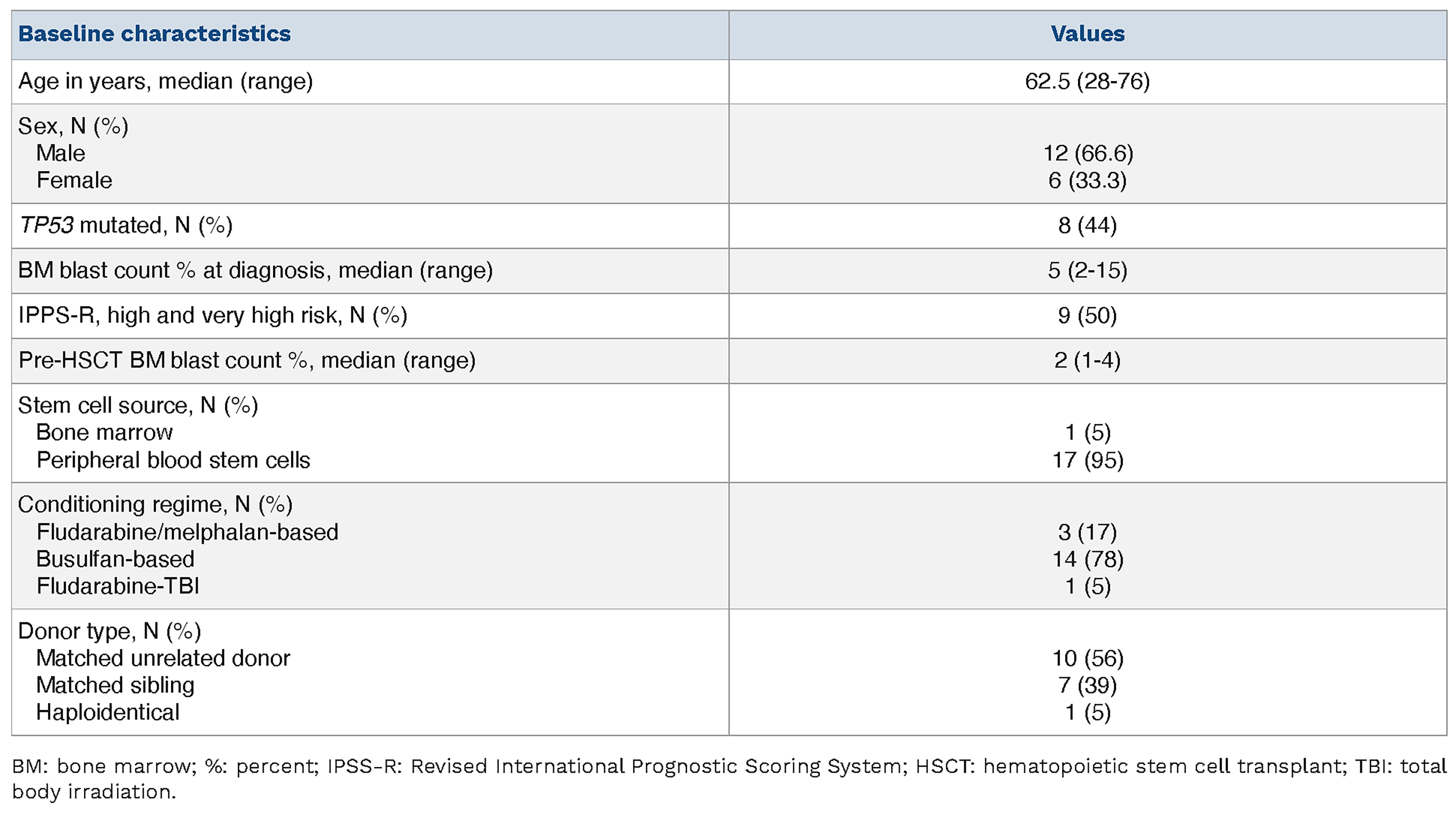Select the Busulfan-based value 14 (78)

point(1087,560)
